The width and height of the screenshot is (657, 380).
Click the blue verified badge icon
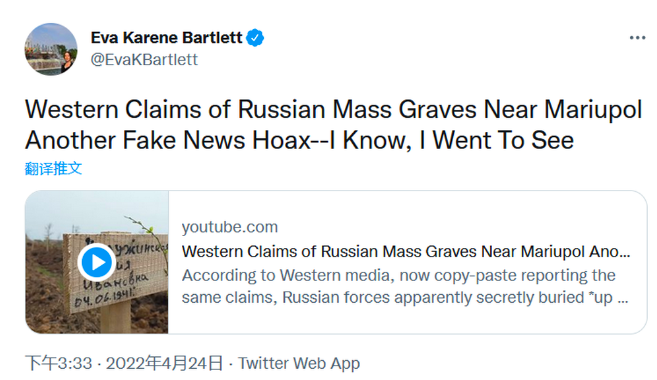255,38
